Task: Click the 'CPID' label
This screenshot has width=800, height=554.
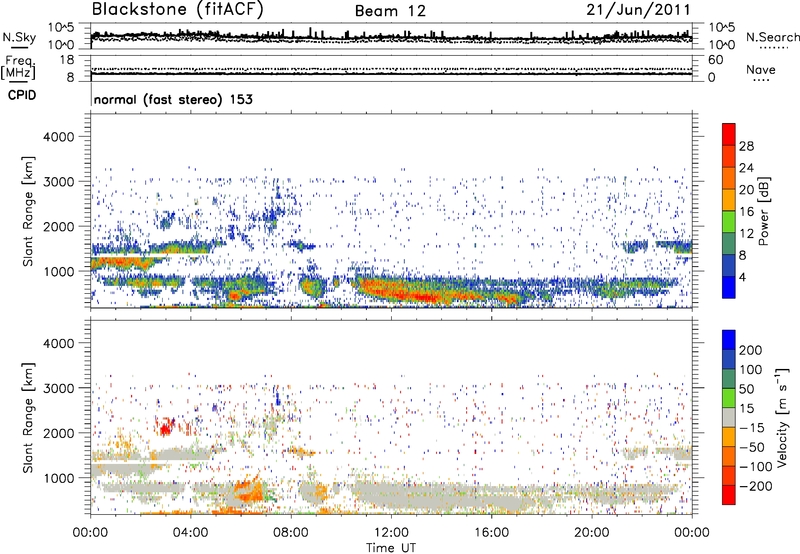Action: [x=22, y=95]
